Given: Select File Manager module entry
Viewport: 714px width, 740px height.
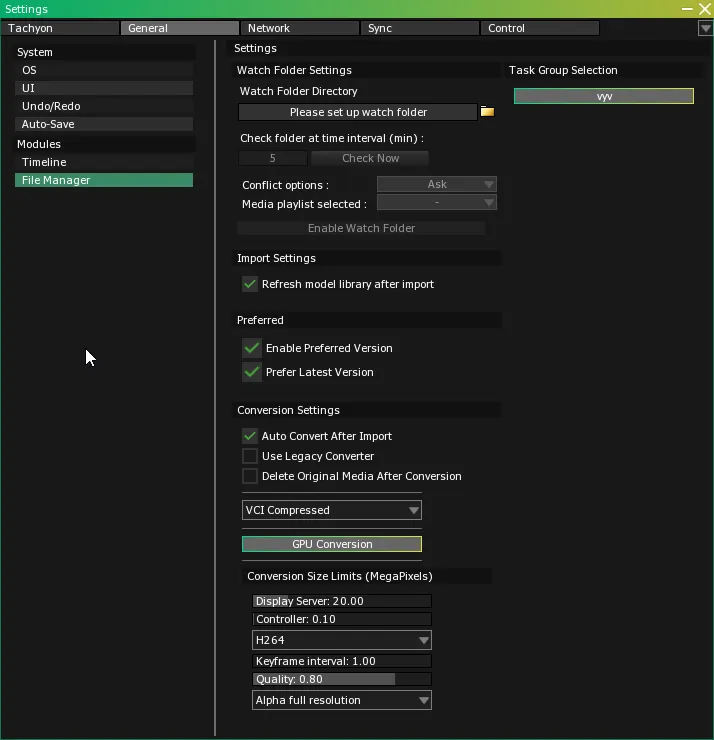Looking at the screenshot, I should (x=104, y=180).
